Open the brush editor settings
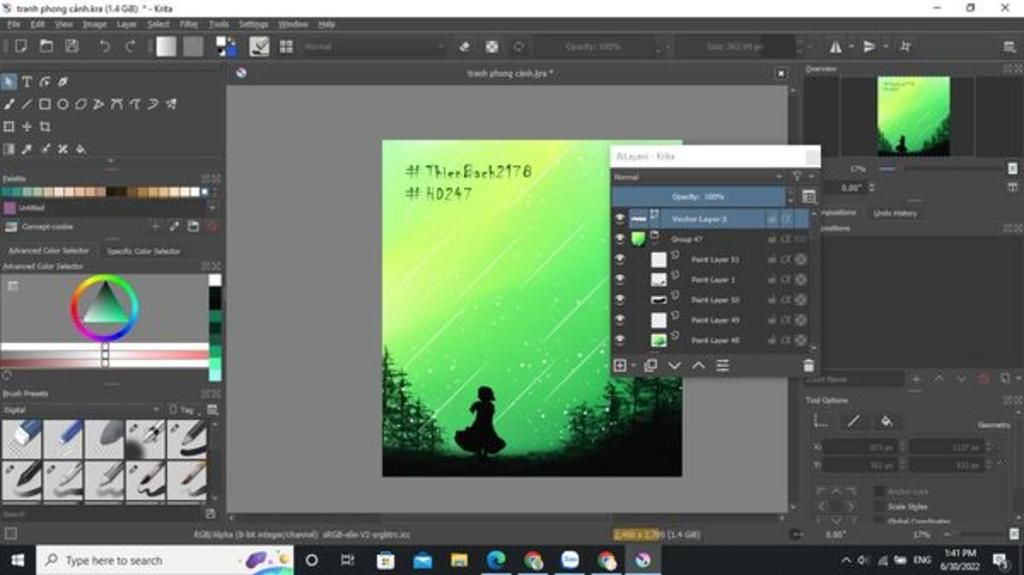Viewport: 1024px width, 575px height. [x=259, y=46]
